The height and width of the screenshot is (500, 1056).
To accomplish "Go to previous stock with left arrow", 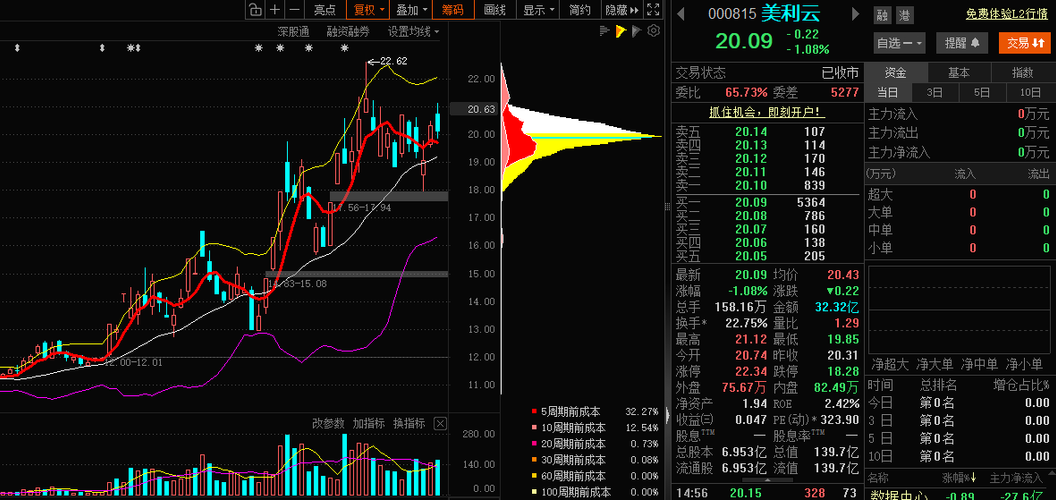I will pos(681,13).
